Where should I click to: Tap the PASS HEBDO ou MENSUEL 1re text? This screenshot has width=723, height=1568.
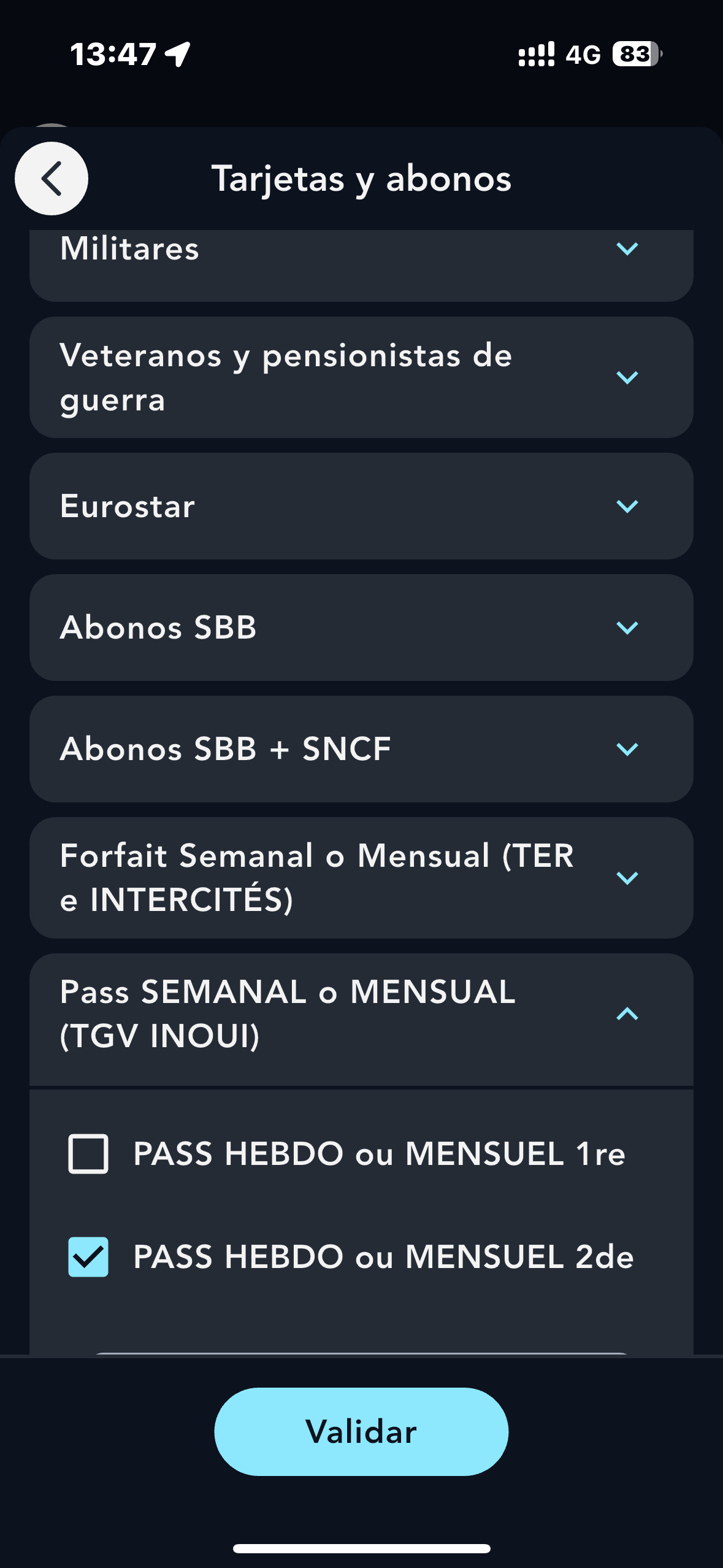[379, 1154]
